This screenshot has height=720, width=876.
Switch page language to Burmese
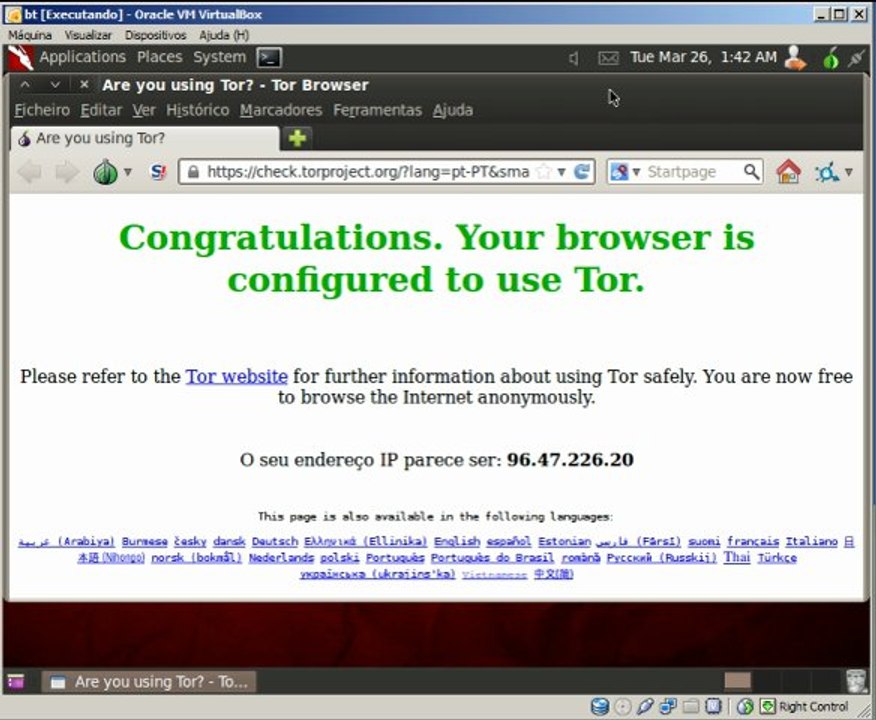coord(145,541)
